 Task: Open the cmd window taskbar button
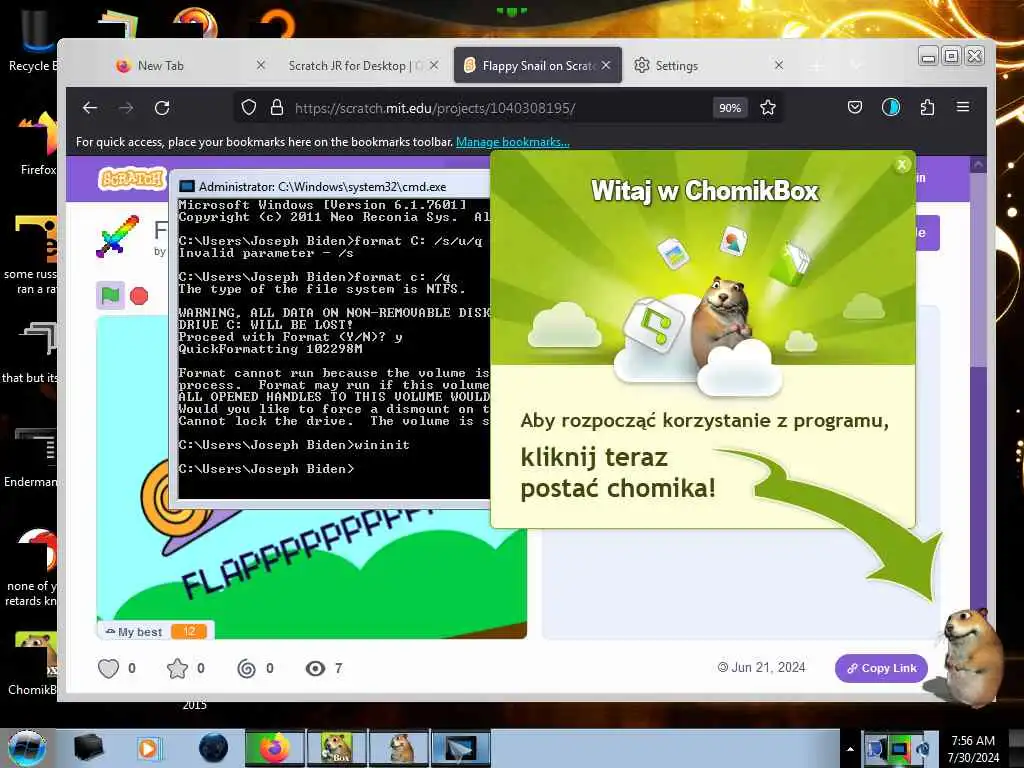coord(460,748)
